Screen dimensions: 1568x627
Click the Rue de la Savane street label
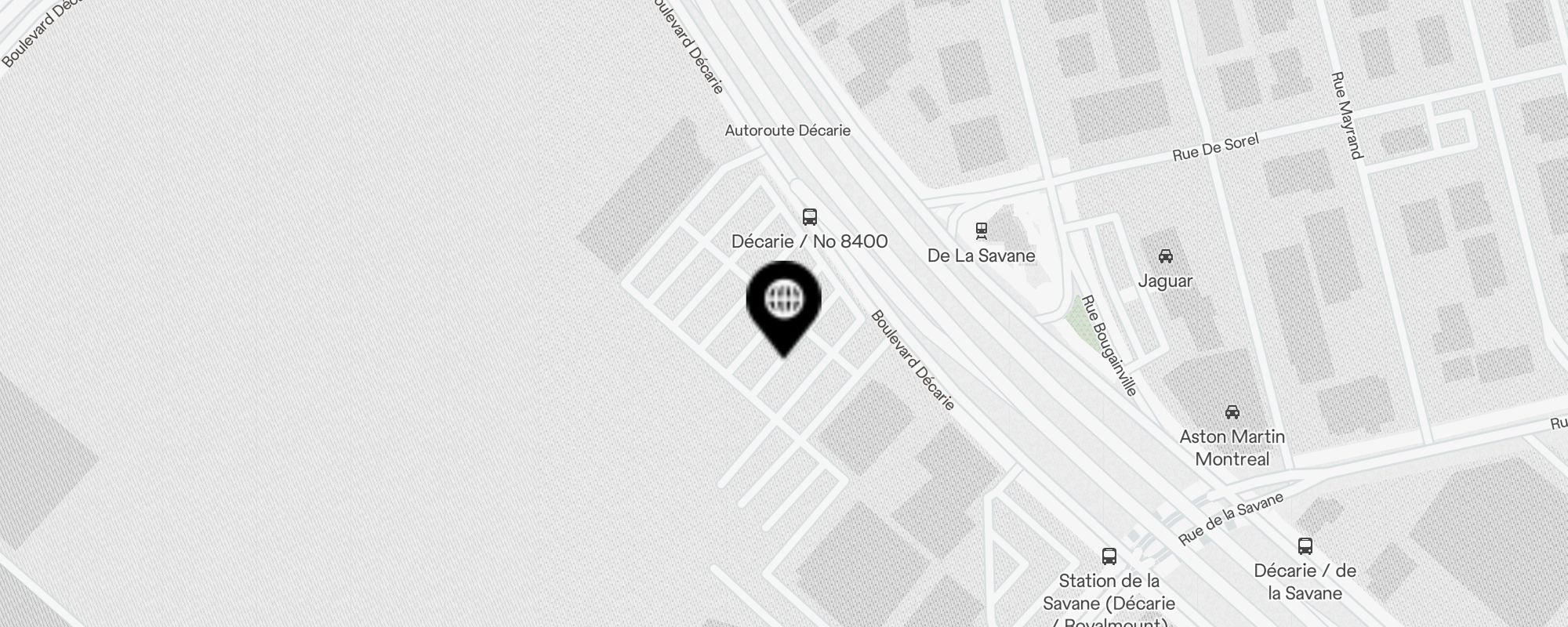[x=1231, y=518]
